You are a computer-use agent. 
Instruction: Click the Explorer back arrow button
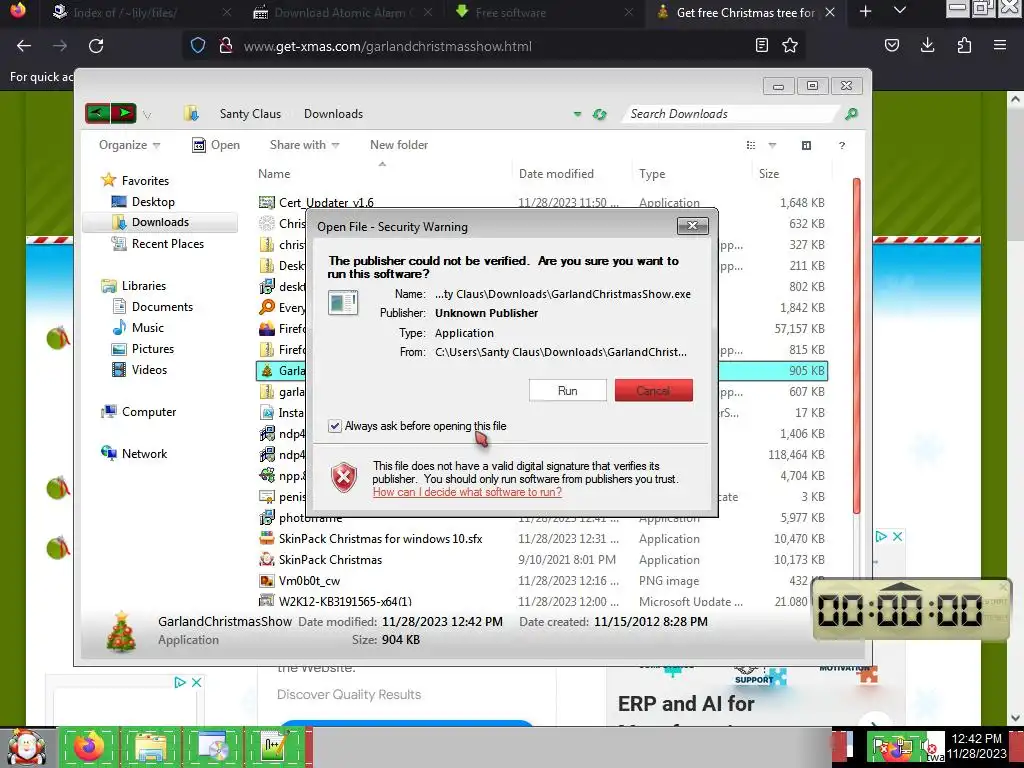coord(97,113)
